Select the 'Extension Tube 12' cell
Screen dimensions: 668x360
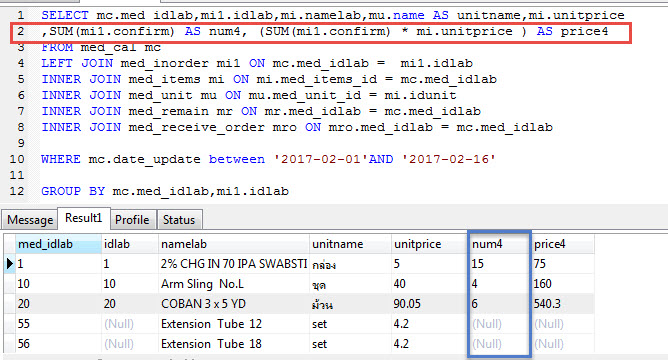point(234,324)
